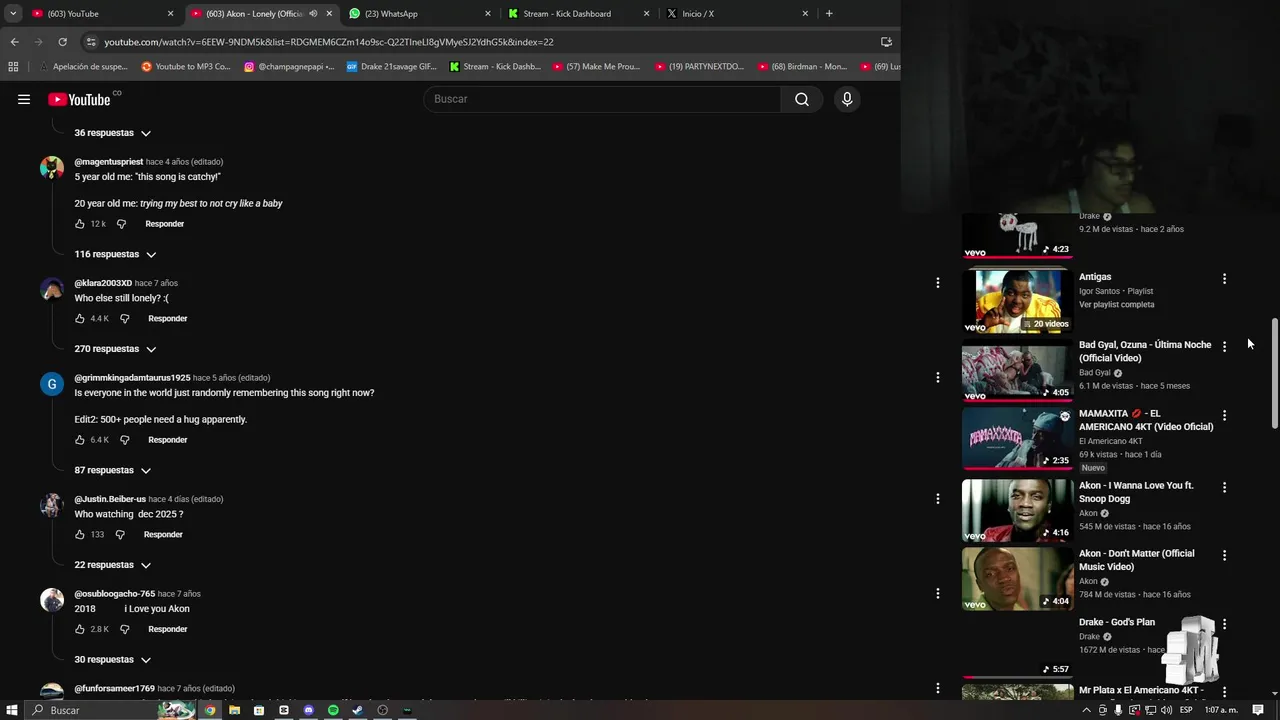Like @magentuspriest's comment
Viewport: 1280px width, 720px height.
(x=80, y=224)
